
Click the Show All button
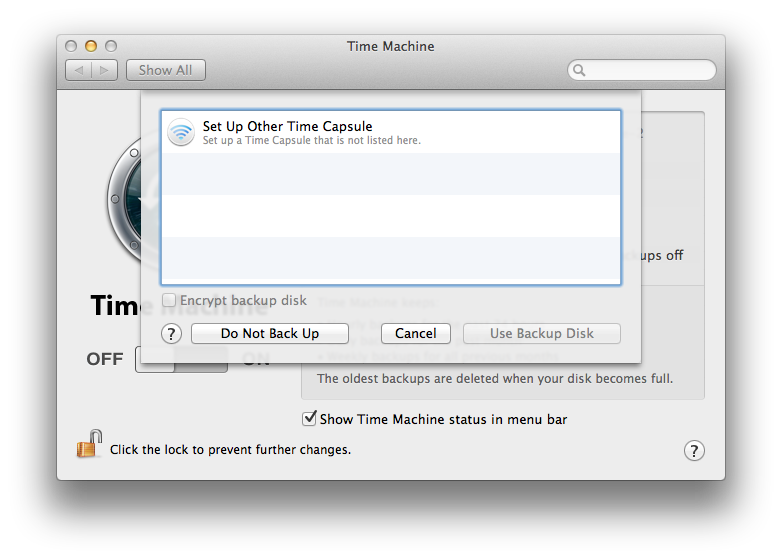pos(166,70)
